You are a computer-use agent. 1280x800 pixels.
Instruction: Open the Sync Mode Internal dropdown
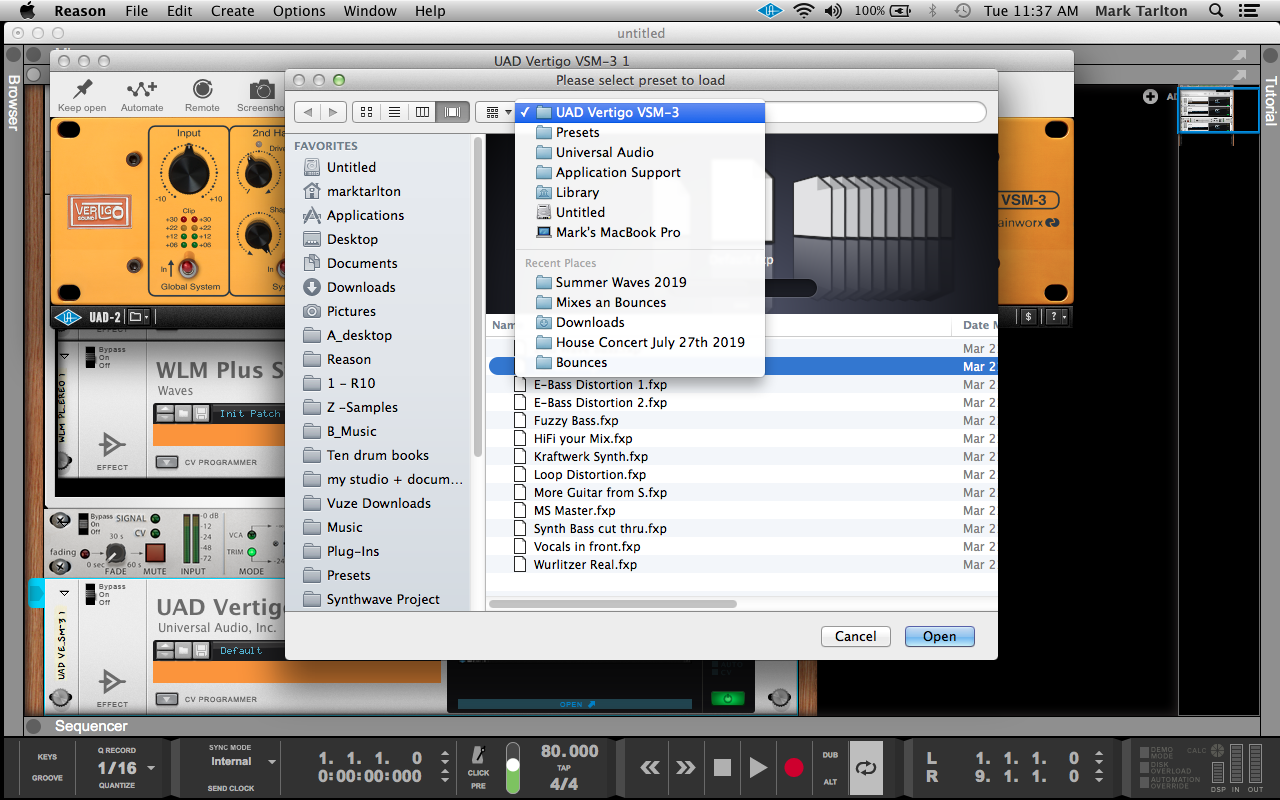point(271,761)
